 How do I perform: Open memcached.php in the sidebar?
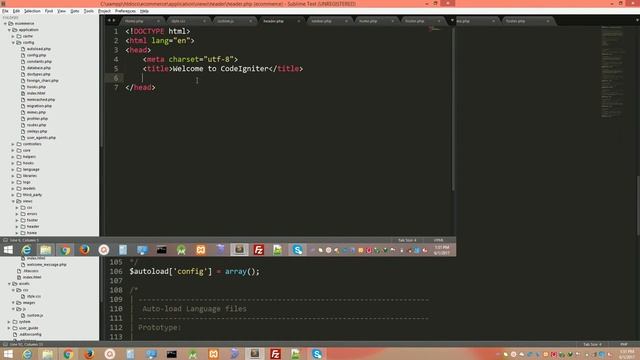click(x=41, y=100)
